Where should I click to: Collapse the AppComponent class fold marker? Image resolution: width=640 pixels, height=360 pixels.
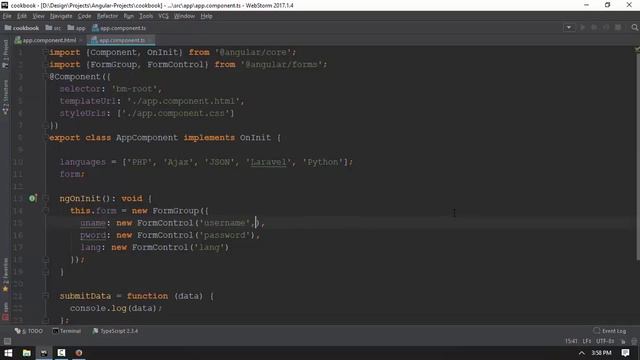[x=46, y=138]
